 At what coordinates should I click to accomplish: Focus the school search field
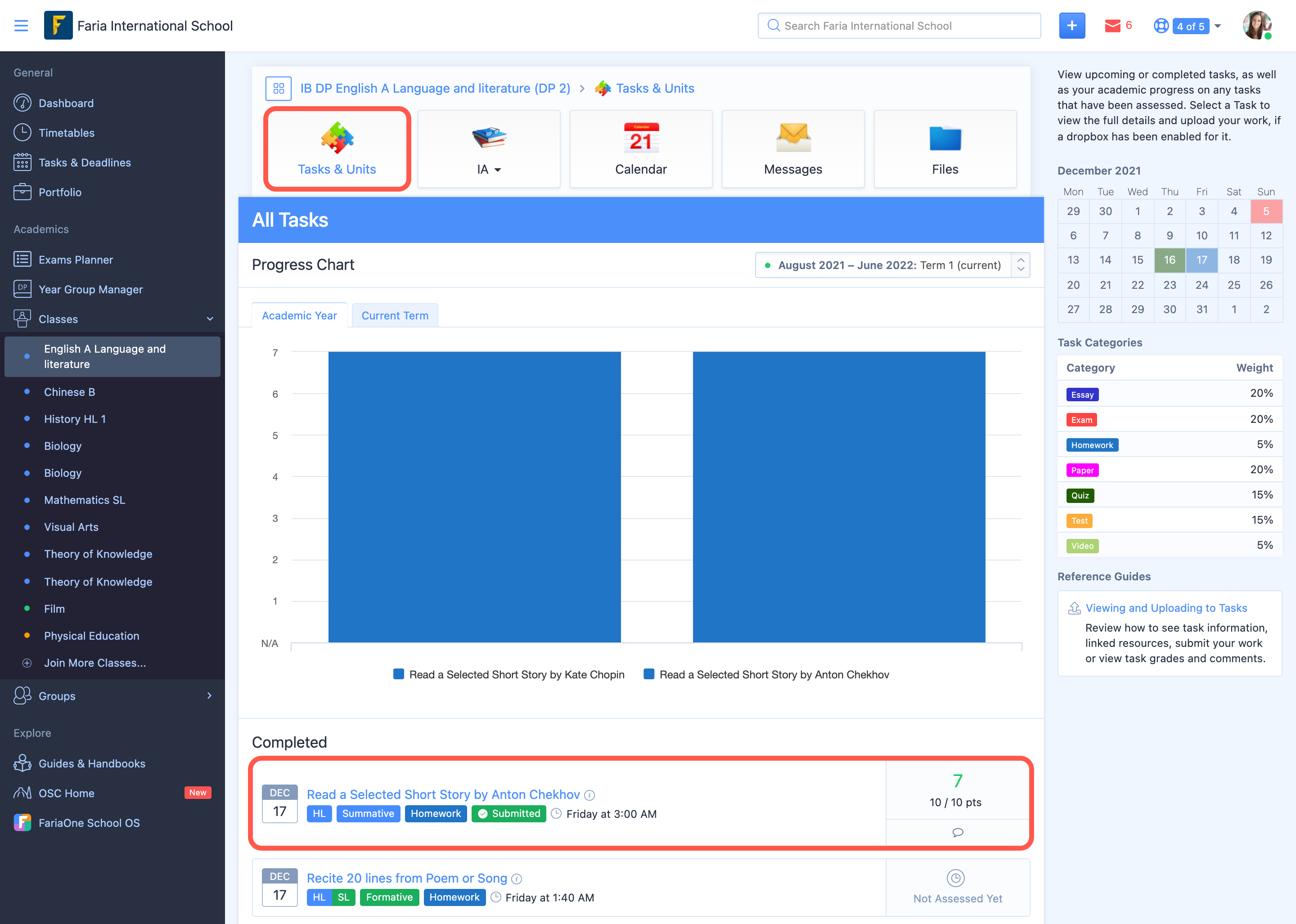[x=899, y=26]
